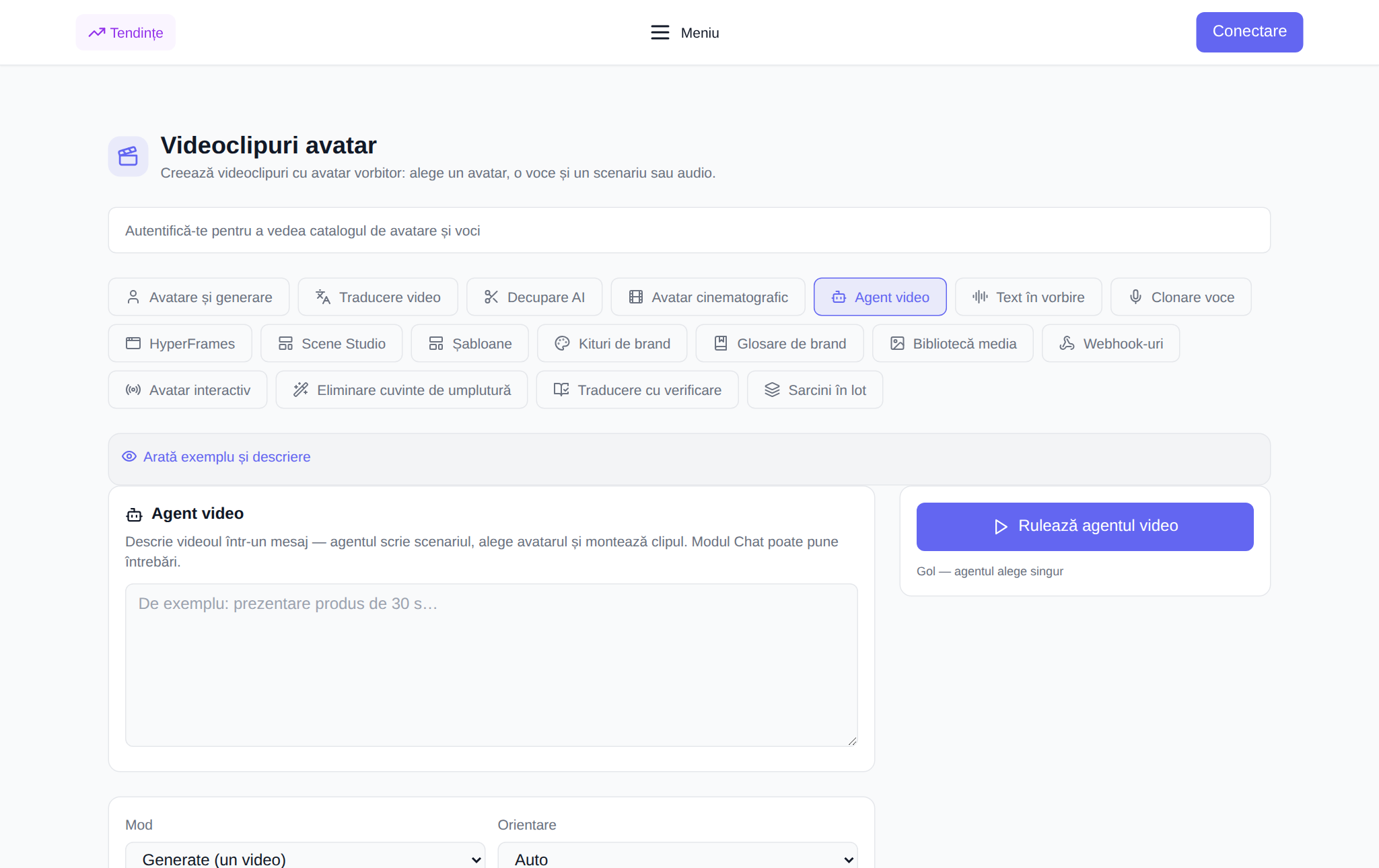The width and height of the screenshot is (1379, 868).
Task: Click the book icon in Glosare de brand
Action: 721,343
